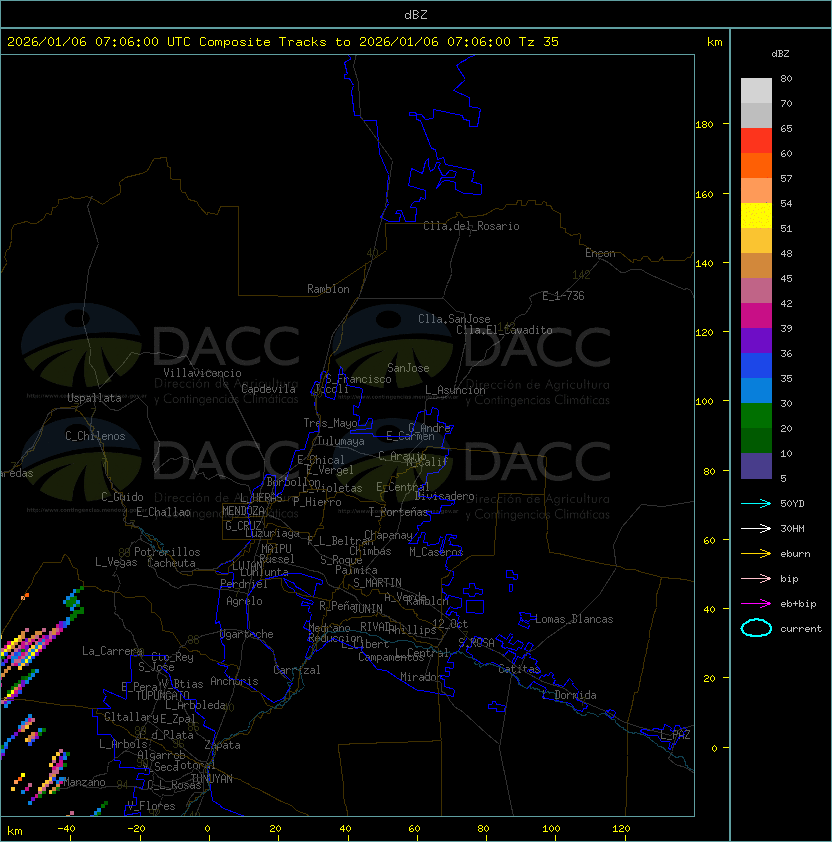Click the 'Tres_Mayo' map label
This screenshot has height=842, width=832.
coord(330,423)
